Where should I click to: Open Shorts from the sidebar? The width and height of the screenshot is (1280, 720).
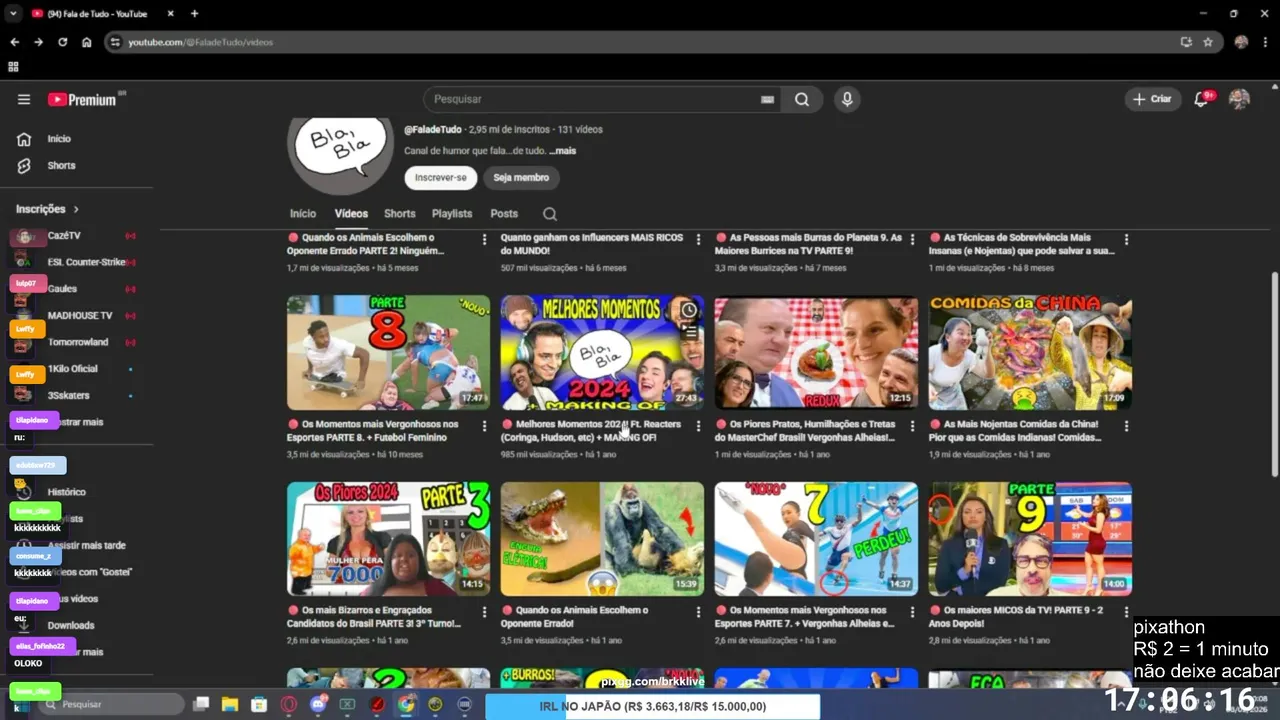coord(61,165)
